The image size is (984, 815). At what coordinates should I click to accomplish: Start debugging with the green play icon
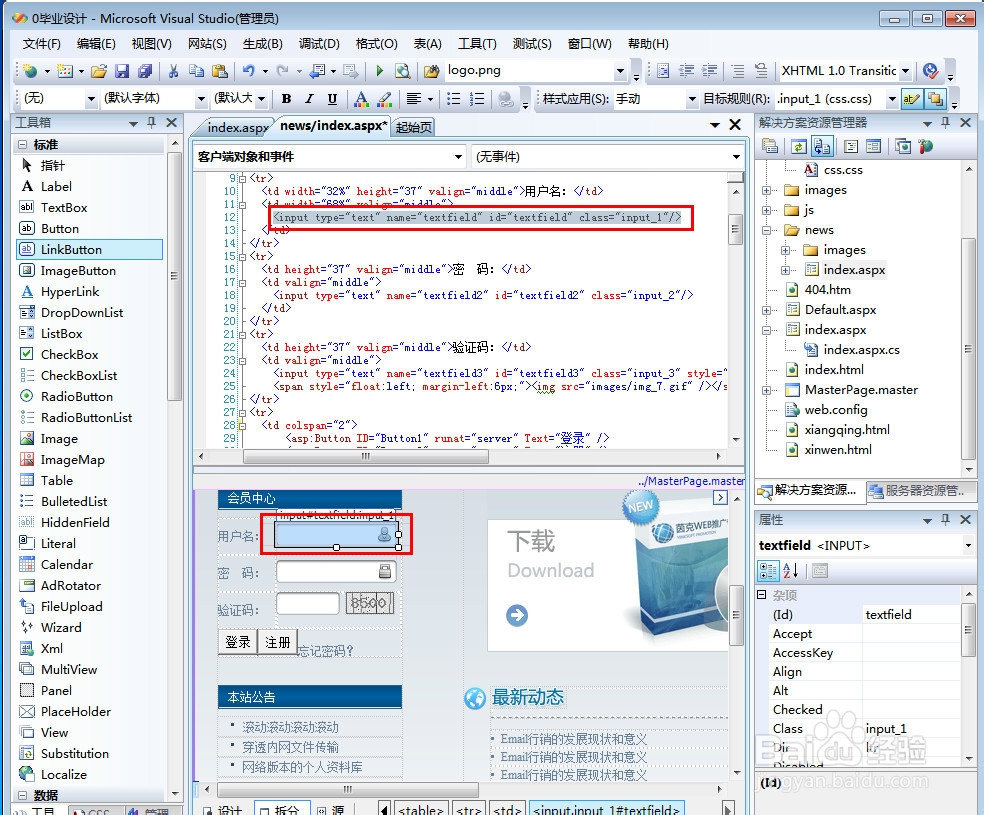pos(380,71)
